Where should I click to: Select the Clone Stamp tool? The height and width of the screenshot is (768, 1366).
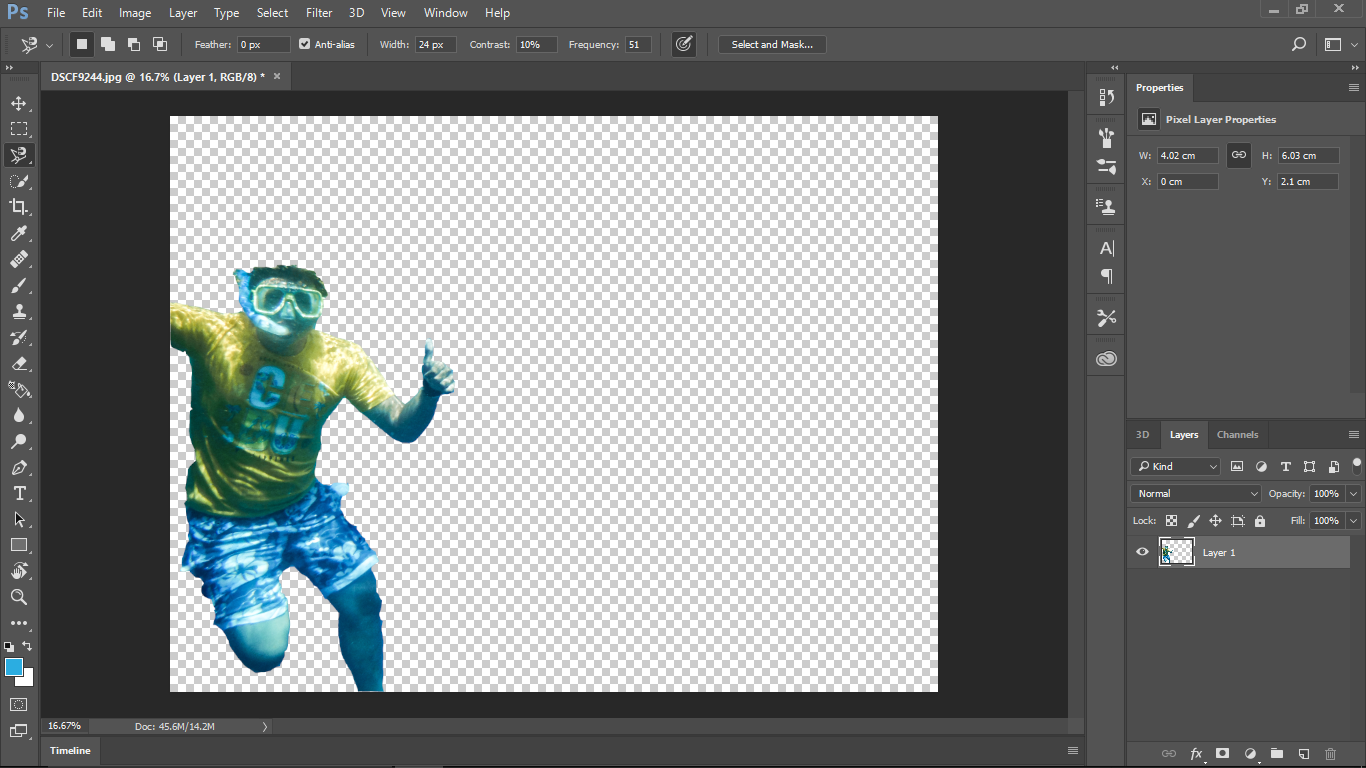tap(19, 311)
